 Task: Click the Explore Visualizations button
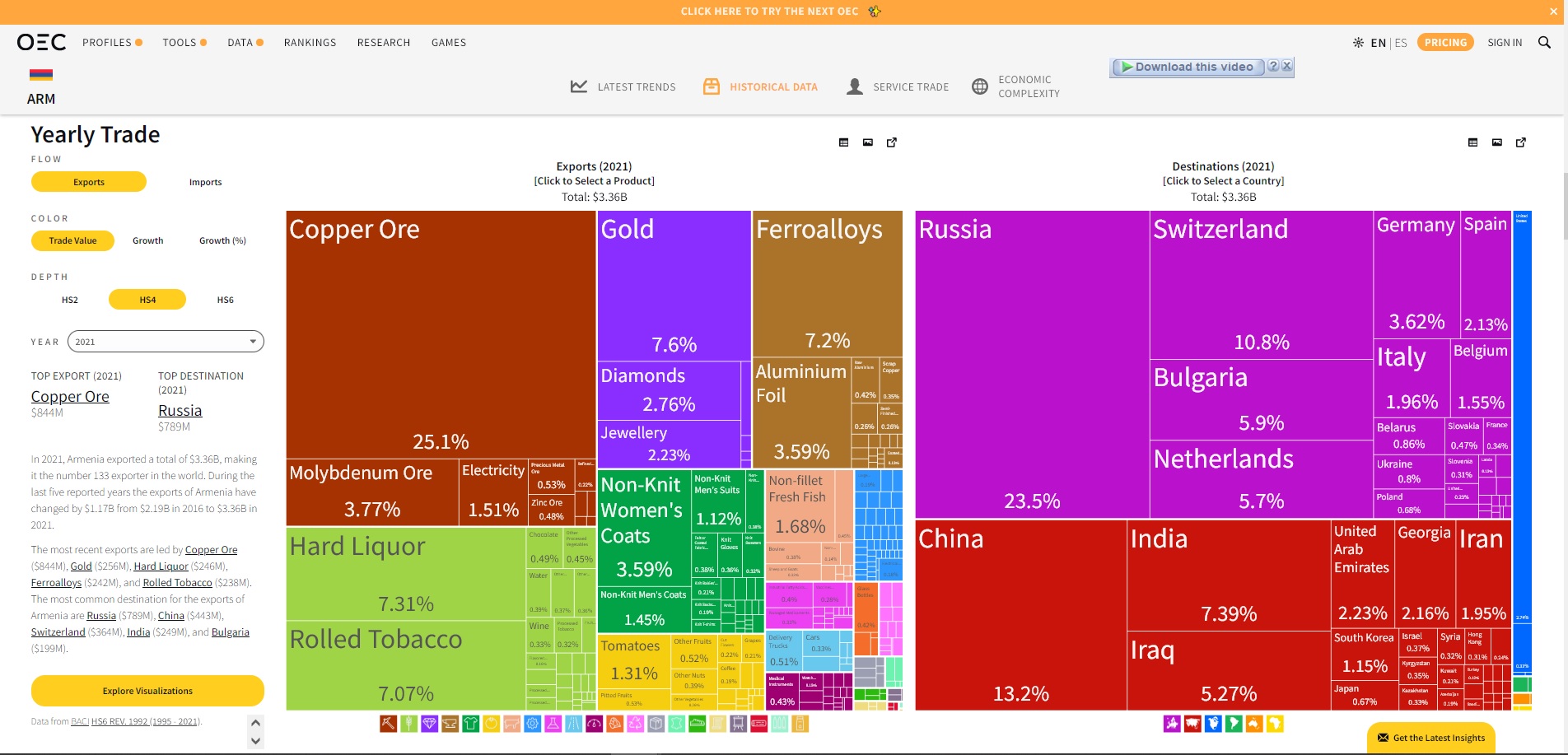(x=147, y=691)
